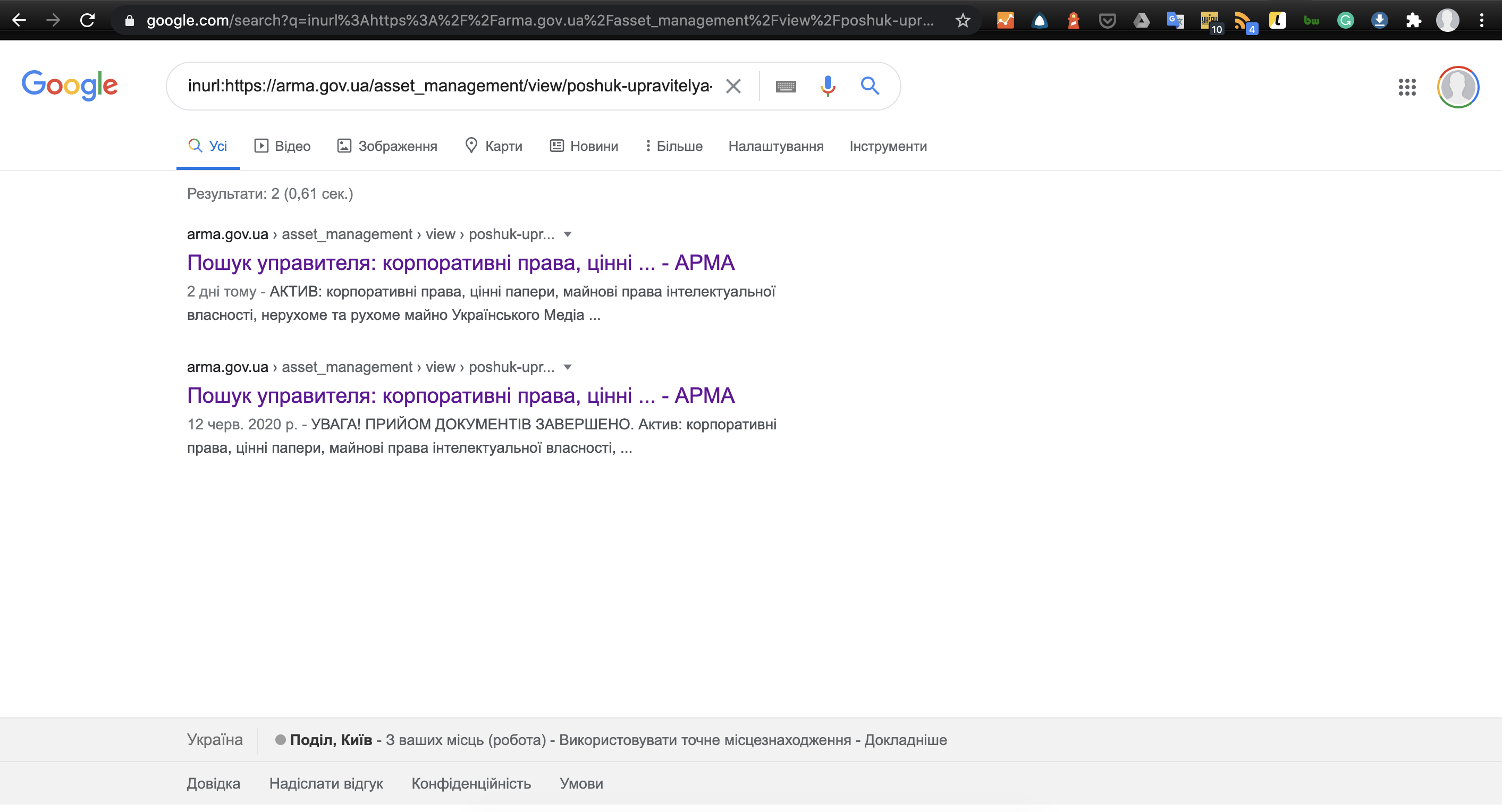Viewport: 1502px width, 812px height.
Task: Expand dropdown arrow of second result URL
Action: (567, 367)
